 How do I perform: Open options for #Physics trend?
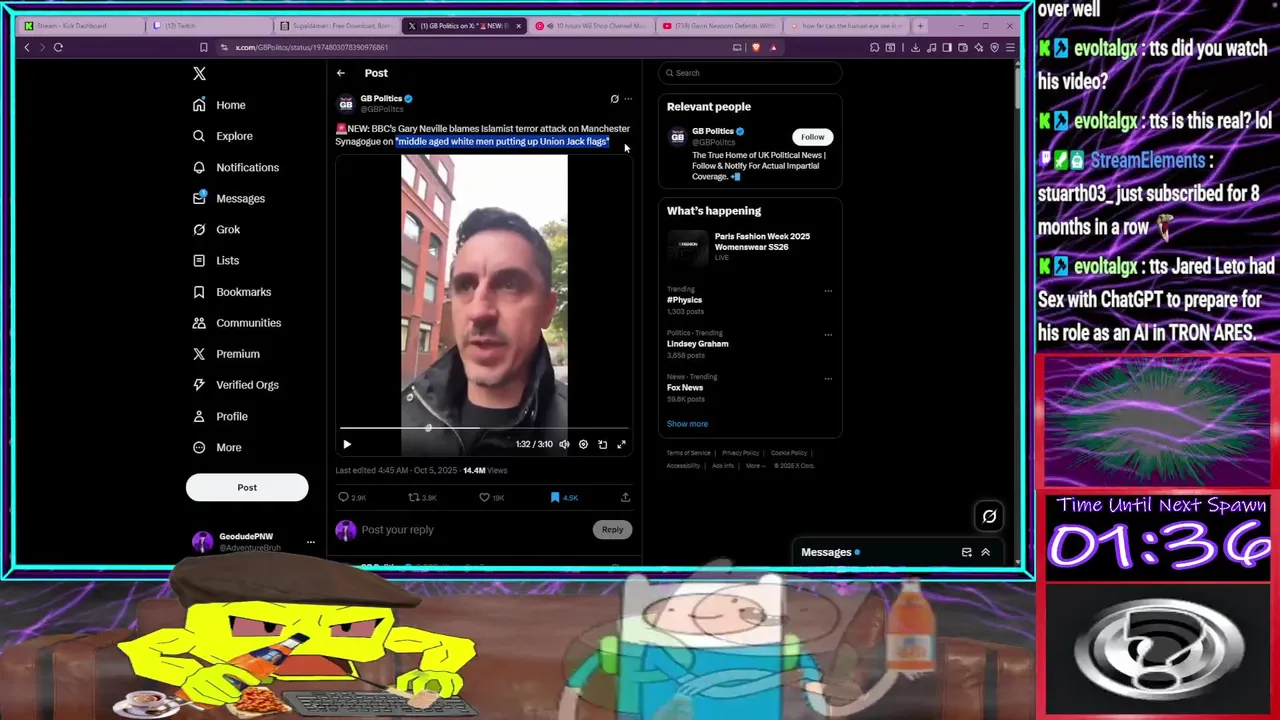pyautogui.click(x=828, y=291)
